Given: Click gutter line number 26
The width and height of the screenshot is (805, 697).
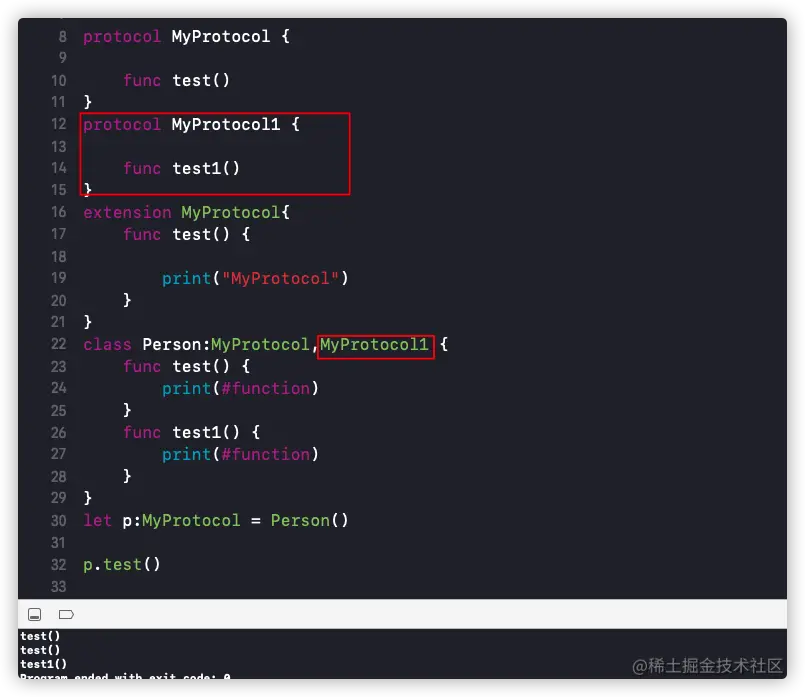Looking at the screenshot, I should (x=59, y=433).
